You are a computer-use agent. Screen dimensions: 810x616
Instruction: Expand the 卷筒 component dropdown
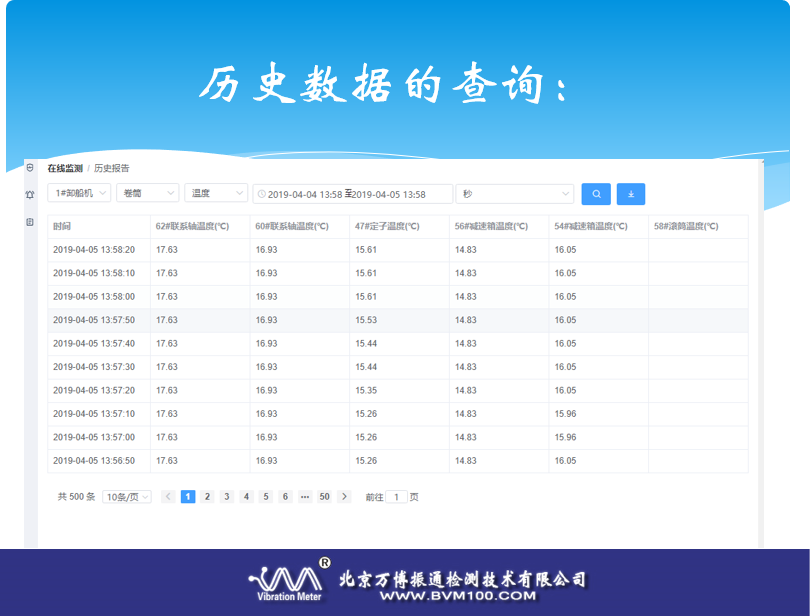(x=147, y=194)
